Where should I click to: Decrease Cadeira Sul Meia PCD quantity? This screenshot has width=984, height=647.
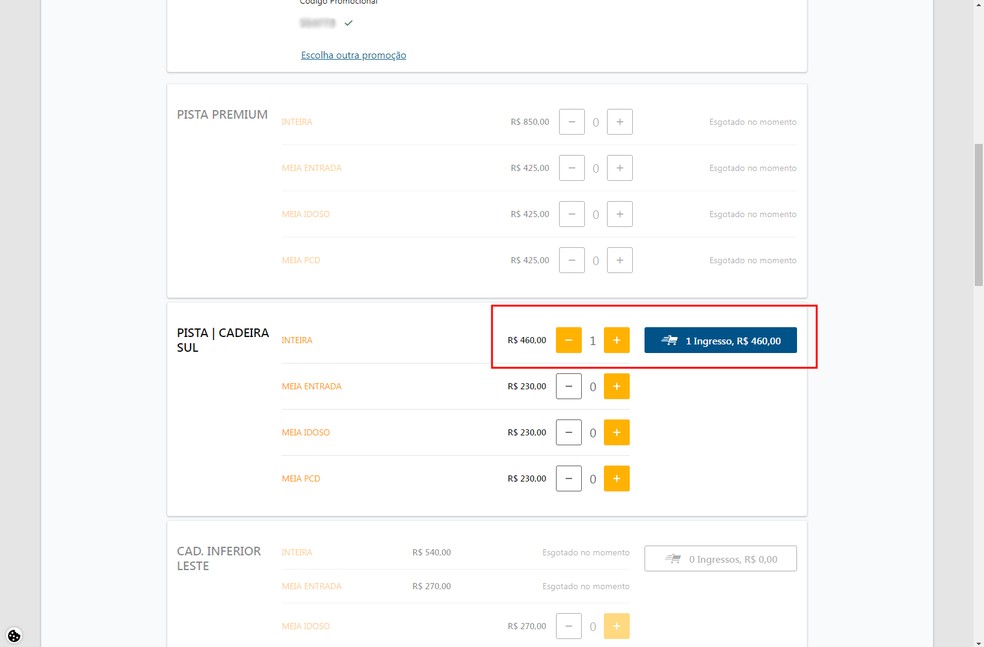point(569,479)
